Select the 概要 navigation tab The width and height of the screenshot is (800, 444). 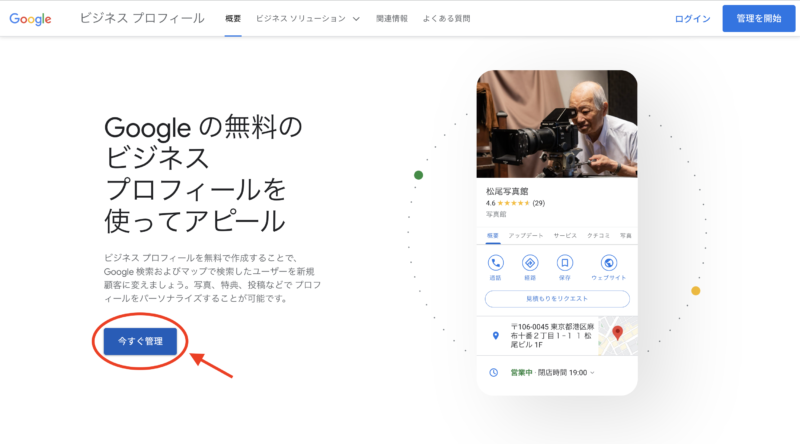coord(233,18)
